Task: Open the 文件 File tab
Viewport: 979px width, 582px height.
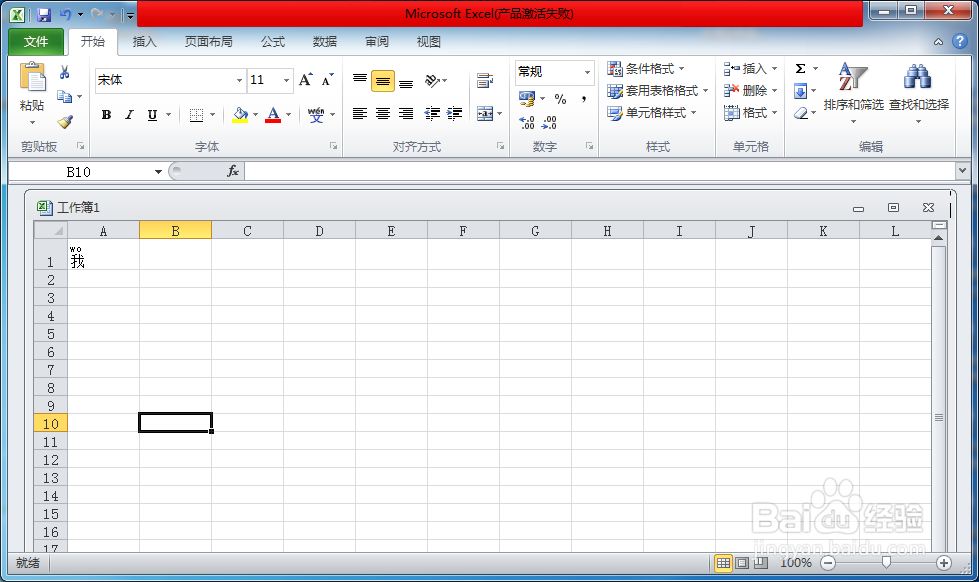Action: pyautogui.click(x=36, y=42)
